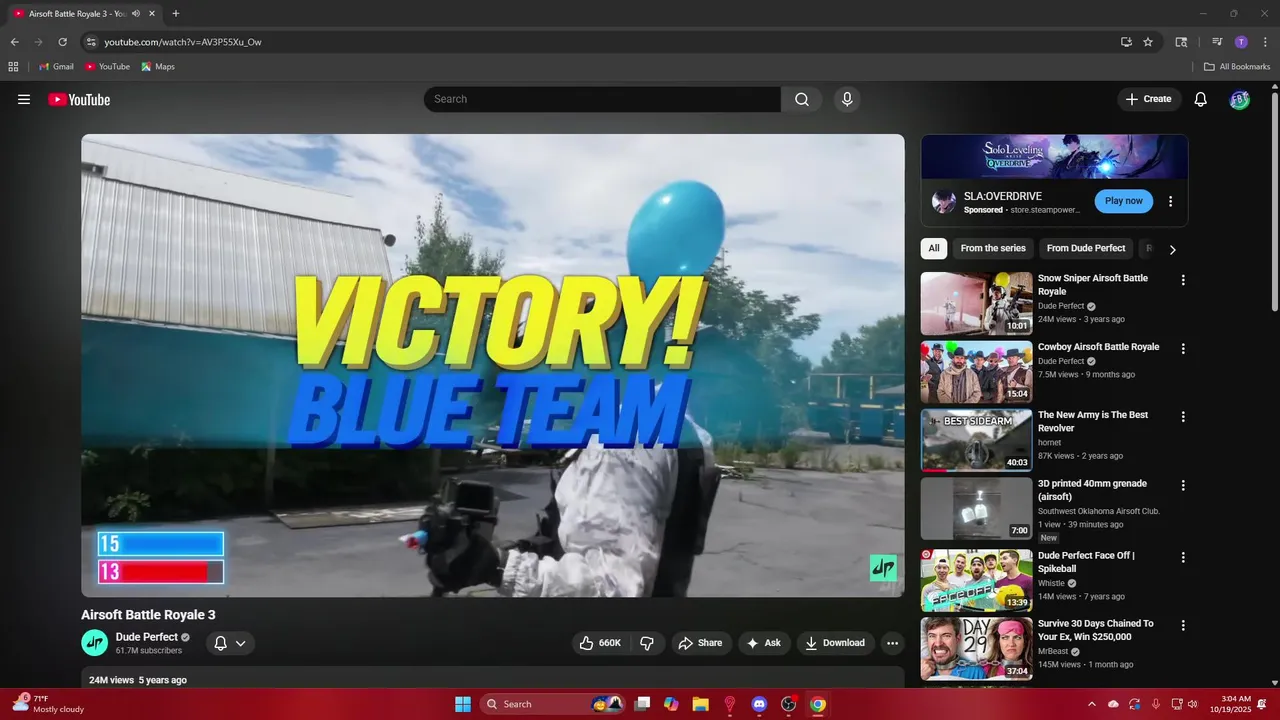Open the Dude Perfect channel avatar

pyautogui.click(x=94, y=643)
